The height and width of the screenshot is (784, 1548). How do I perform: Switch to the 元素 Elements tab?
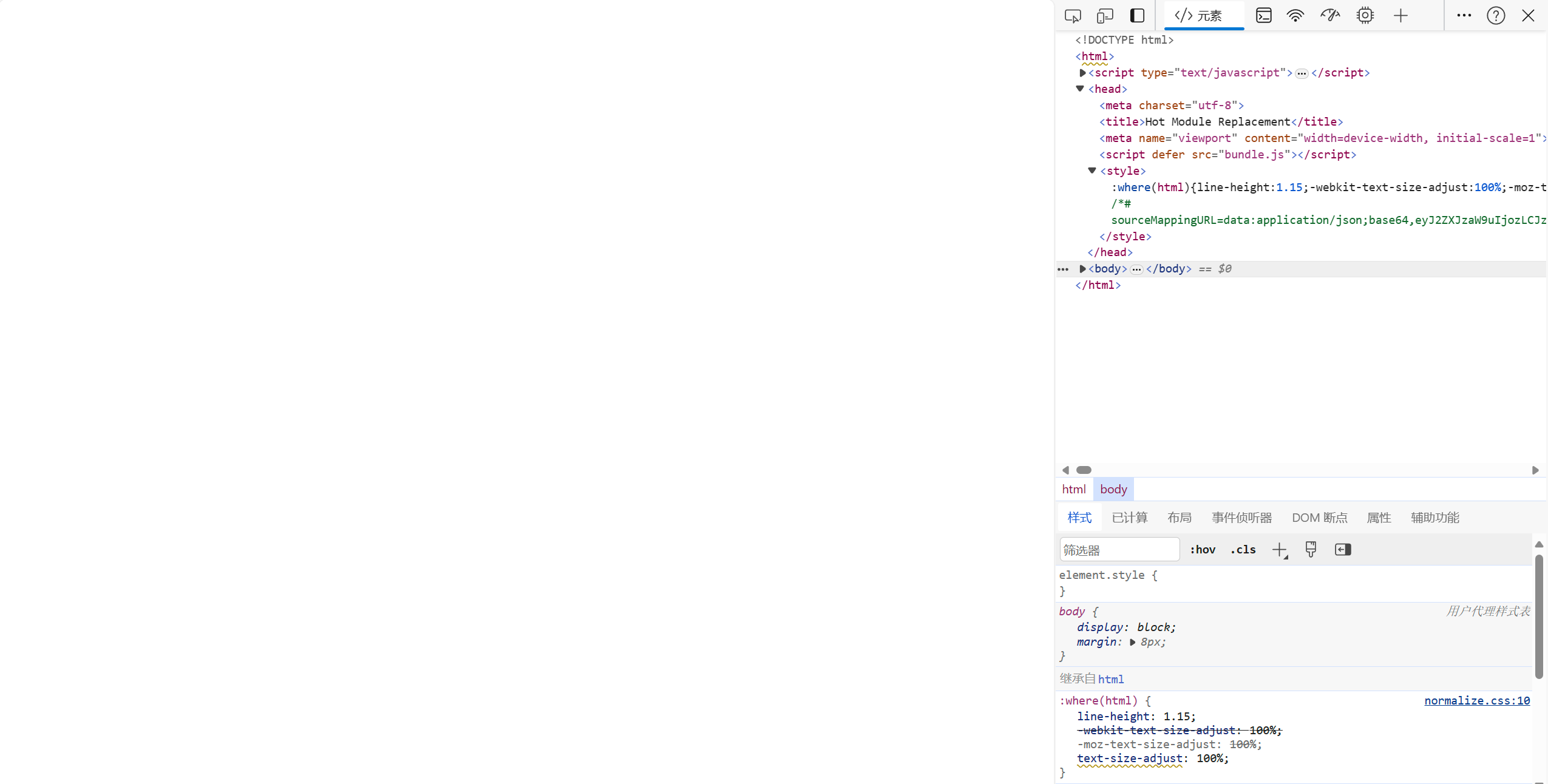click(1204, 16)
